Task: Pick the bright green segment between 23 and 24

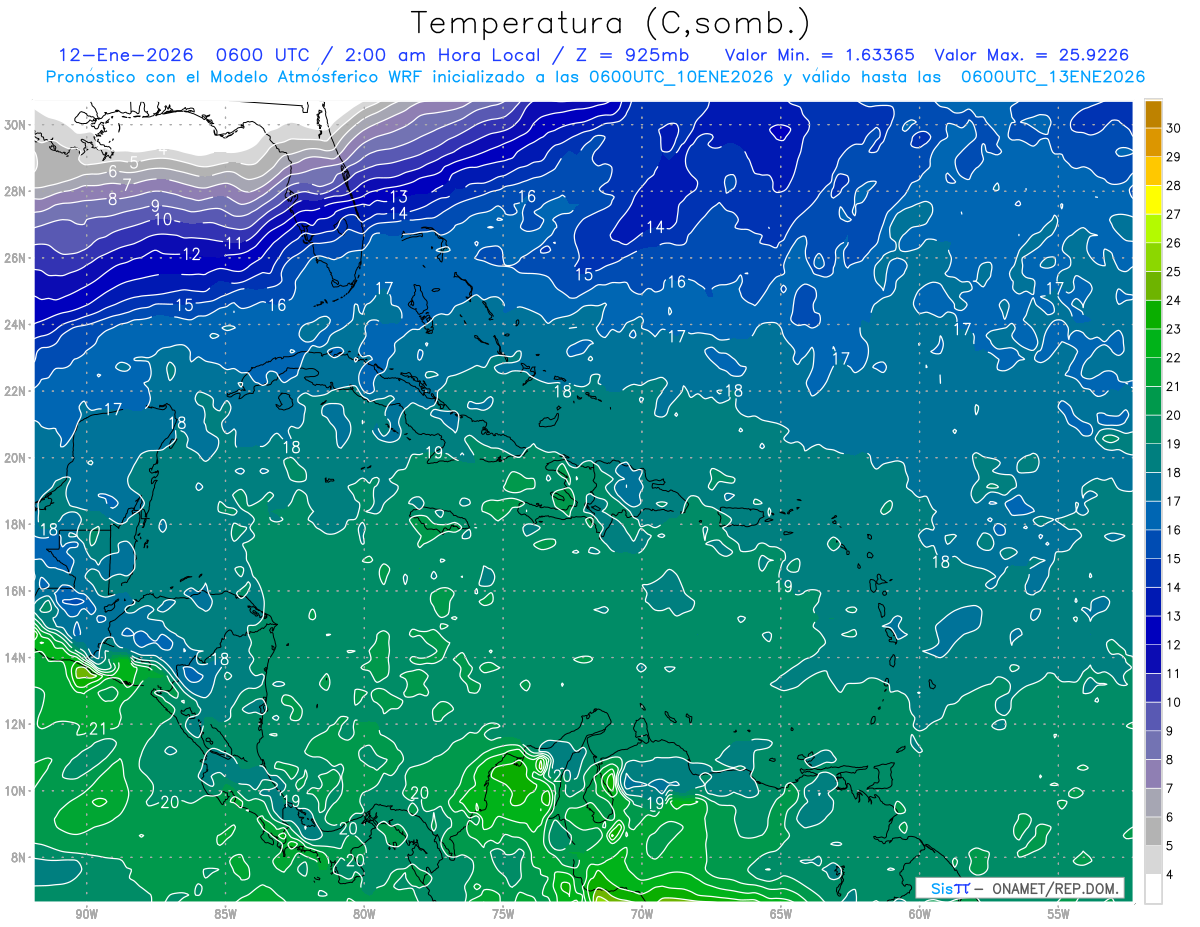Action: [x=1153, y=315]
